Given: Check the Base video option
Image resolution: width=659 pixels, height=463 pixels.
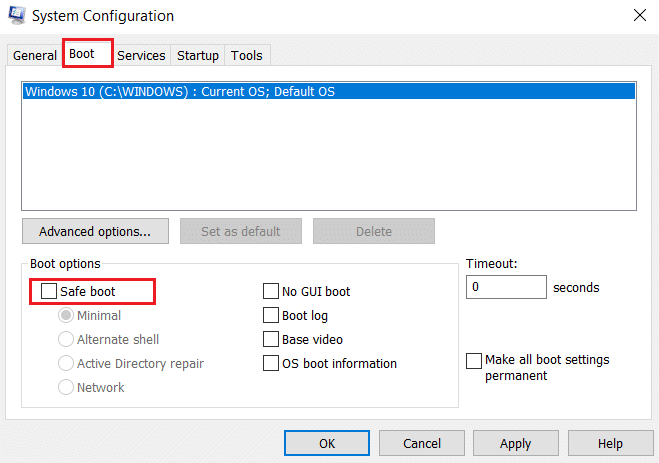Looking at the screenshot, I should point(271,339).
